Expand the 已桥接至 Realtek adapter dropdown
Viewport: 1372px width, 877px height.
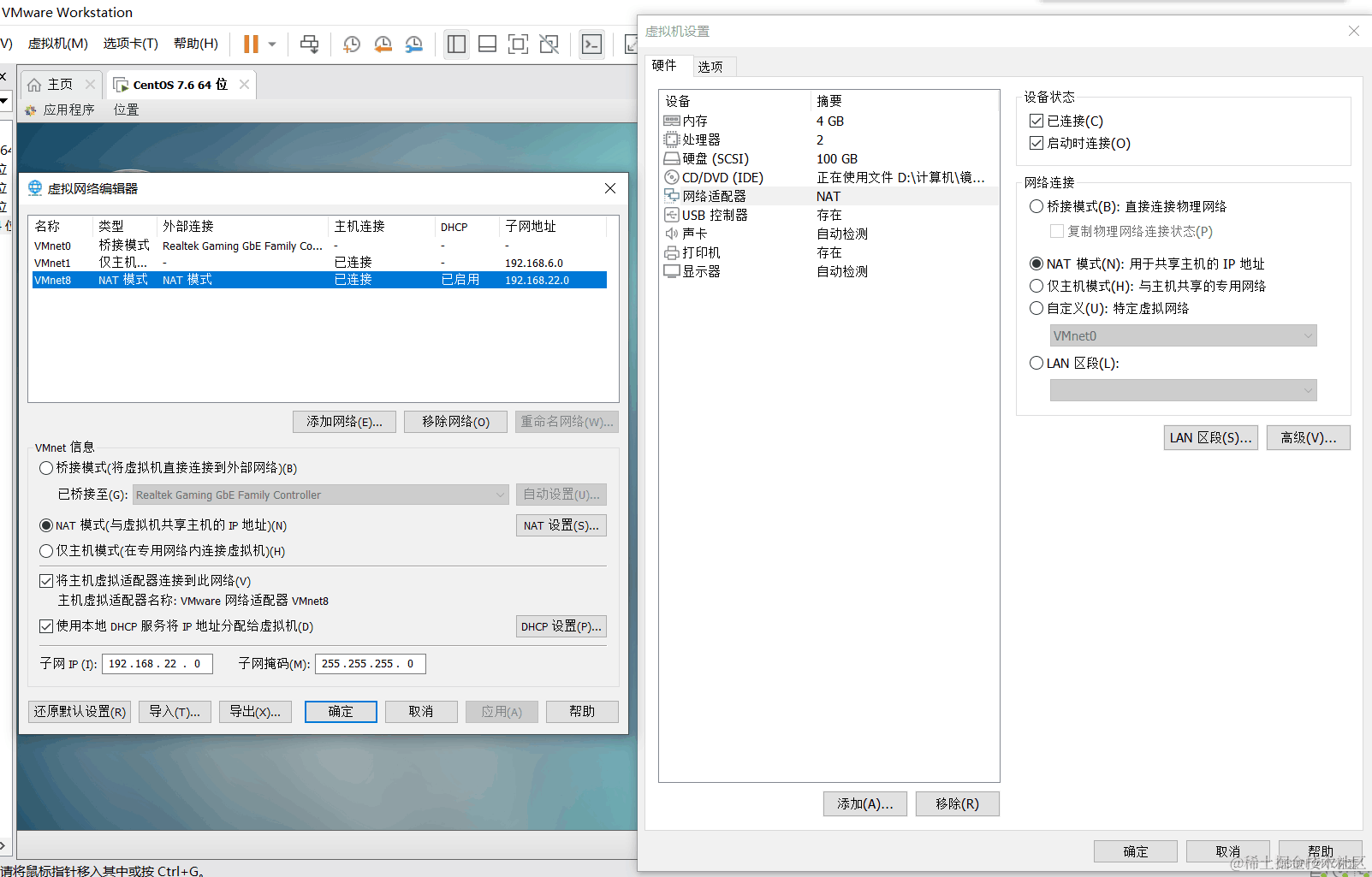point(321,495)
